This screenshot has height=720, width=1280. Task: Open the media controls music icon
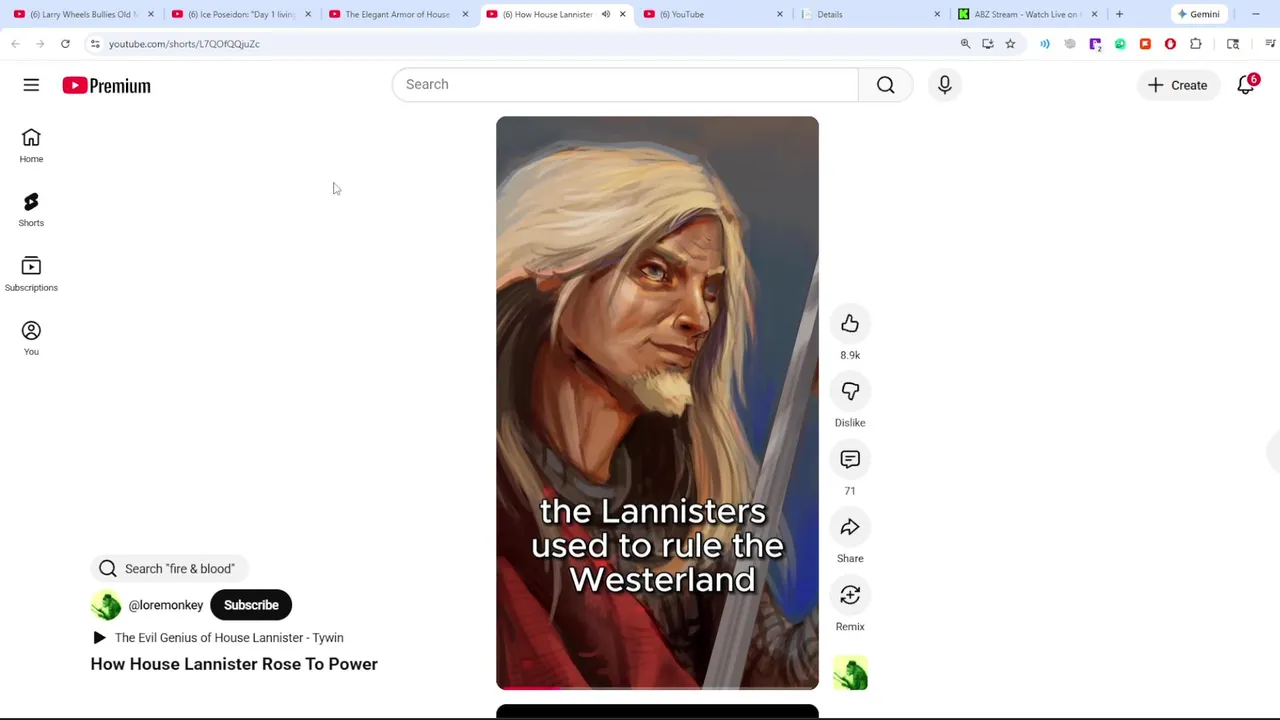[x=1270, y=44]
